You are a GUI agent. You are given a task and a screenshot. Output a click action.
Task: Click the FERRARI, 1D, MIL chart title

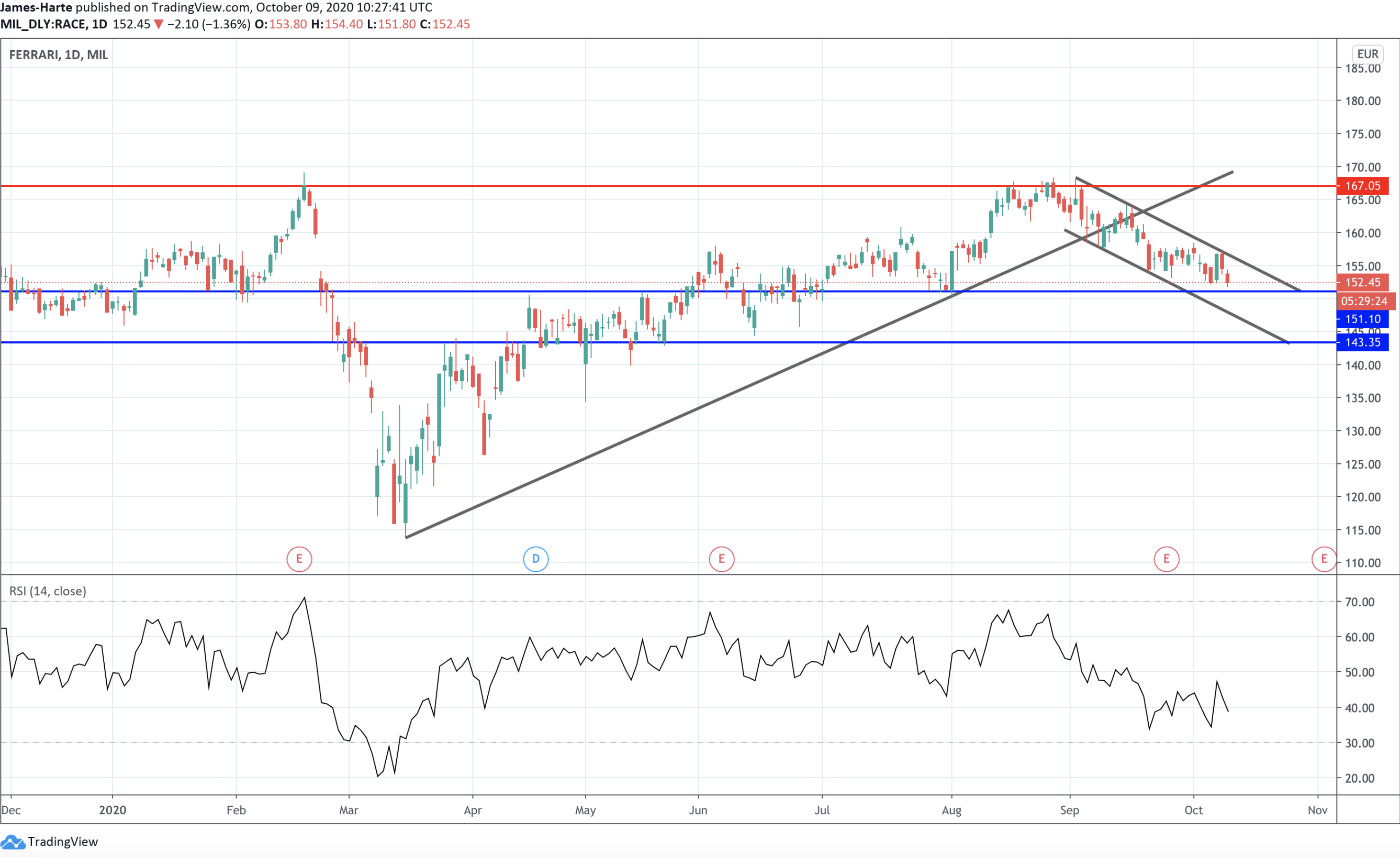(58, 55)
